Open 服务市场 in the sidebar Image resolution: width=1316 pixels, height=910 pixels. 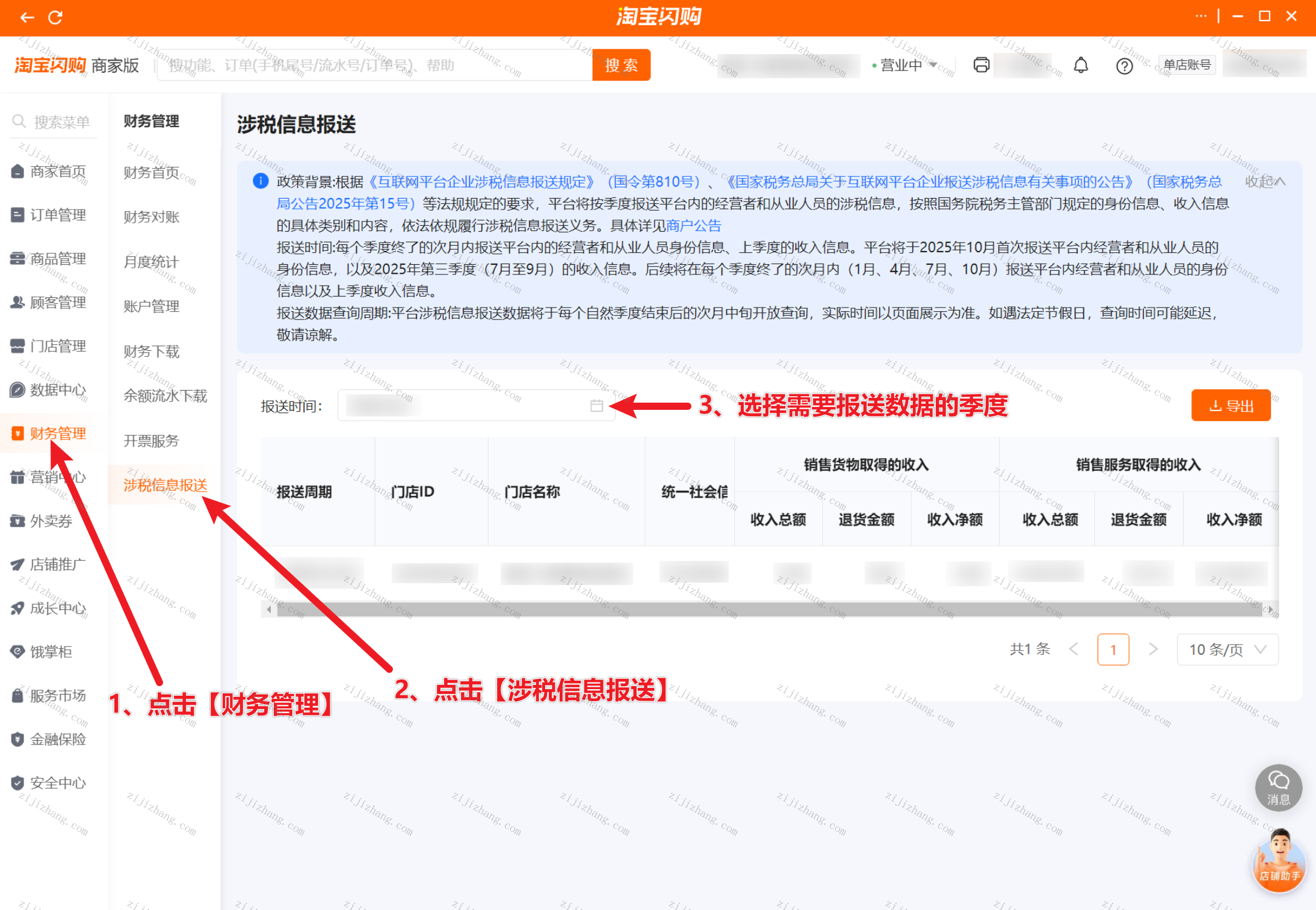tap(49, 696)
